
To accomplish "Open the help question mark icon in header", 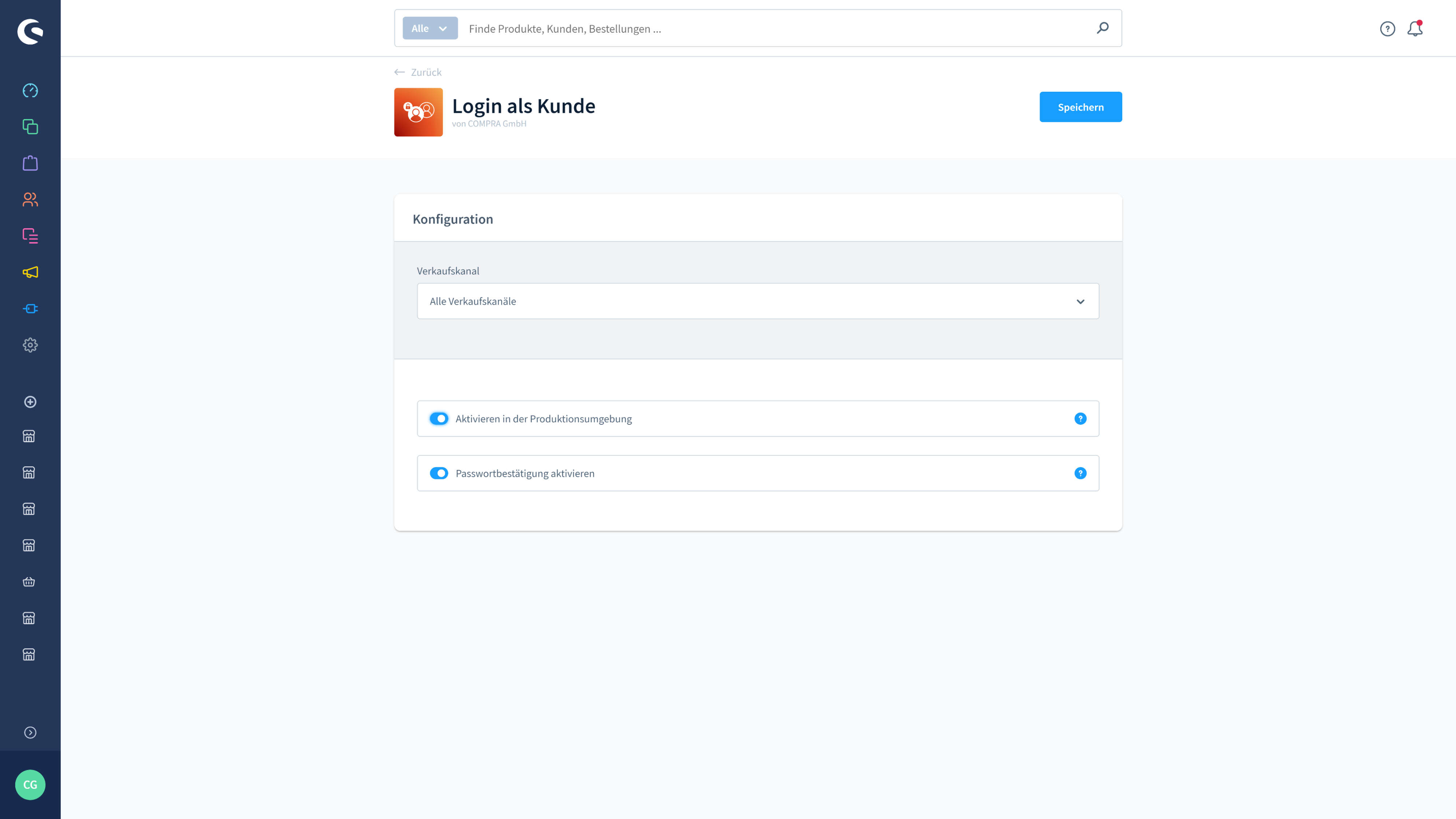I will click(x=1388, y=29).
